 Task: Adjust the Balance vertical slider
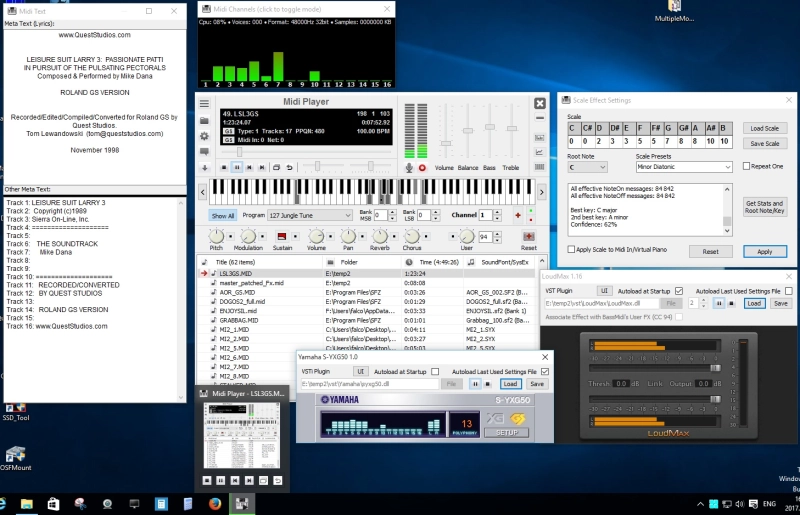click(468, 130)
